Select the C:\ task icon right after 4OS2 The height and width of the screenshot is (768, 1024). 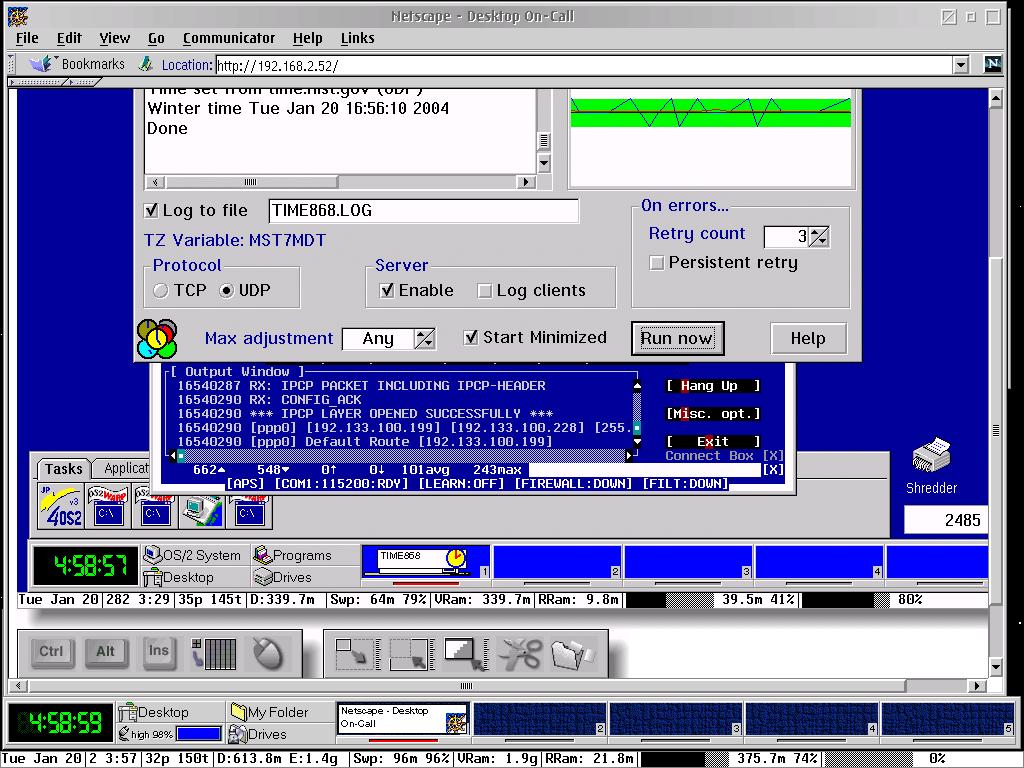(108, 506)
